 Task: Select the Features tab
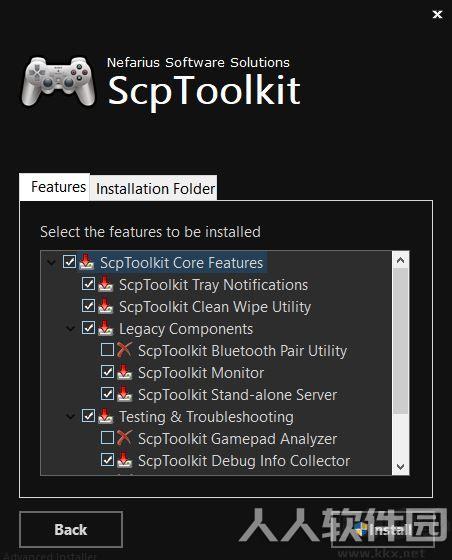(58, 187)
